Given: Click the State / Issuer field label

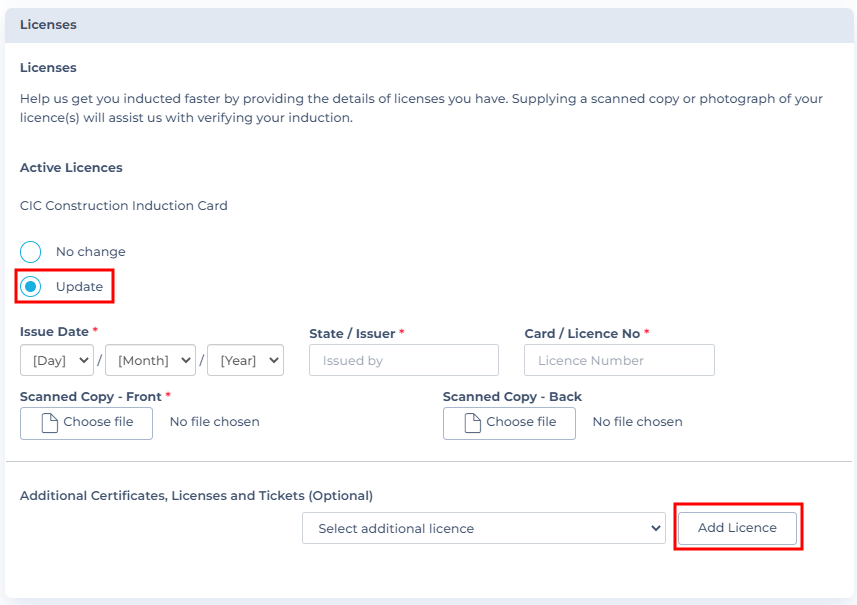Looking at the screenshot, I should [x=352, y=333].
